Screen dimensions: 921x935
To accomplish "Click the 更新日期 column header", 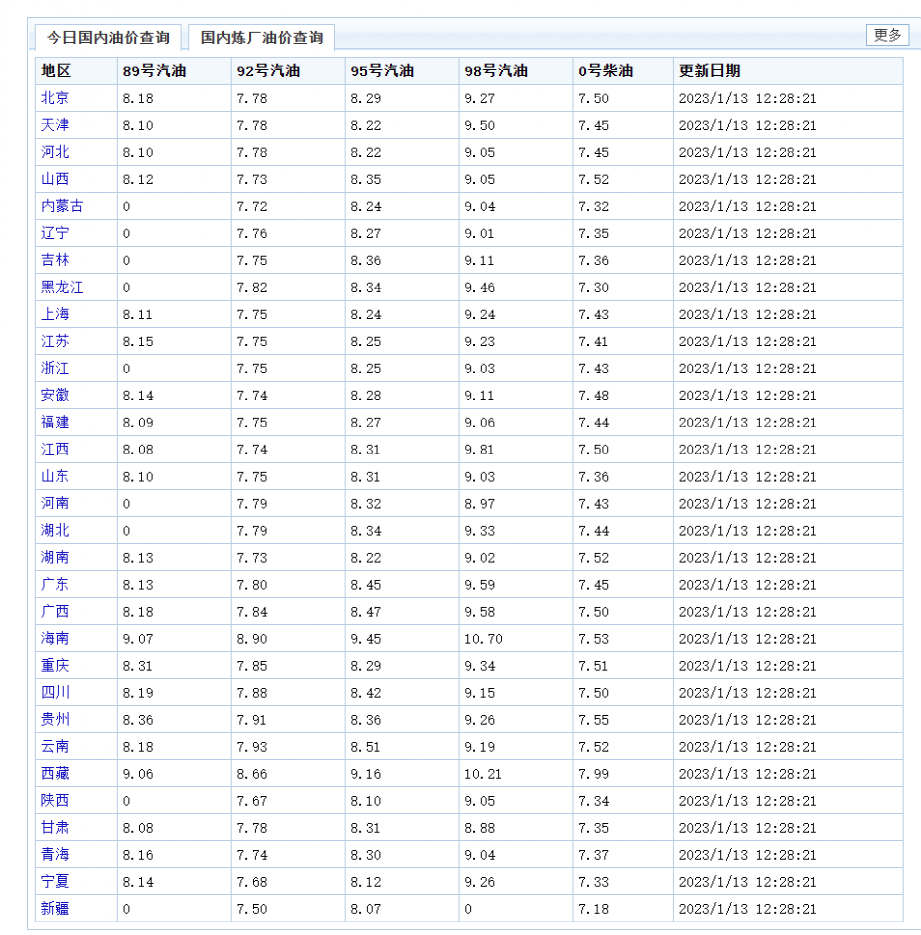I will (x=709, y=71).
